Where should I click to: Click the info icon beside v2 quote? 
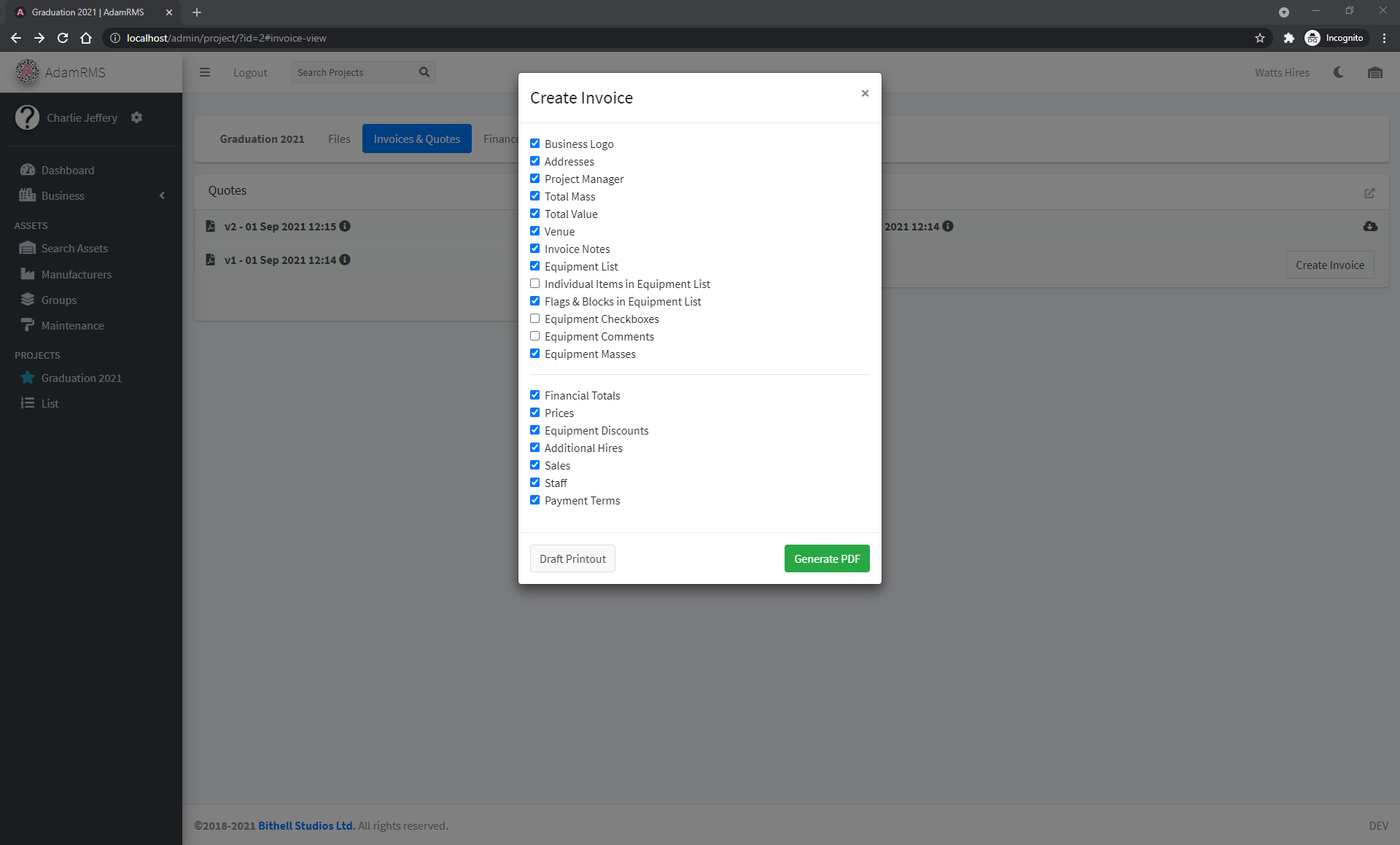click(x=344, y=226)
